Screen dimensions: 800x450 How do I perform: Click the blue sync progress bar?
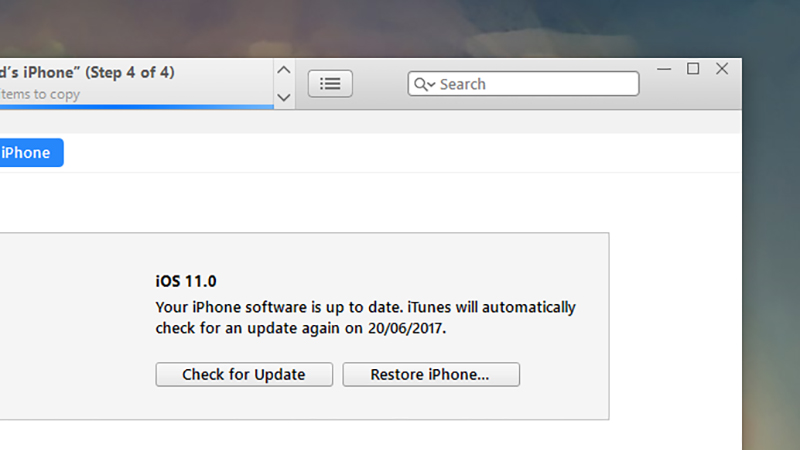click(137, 107)
